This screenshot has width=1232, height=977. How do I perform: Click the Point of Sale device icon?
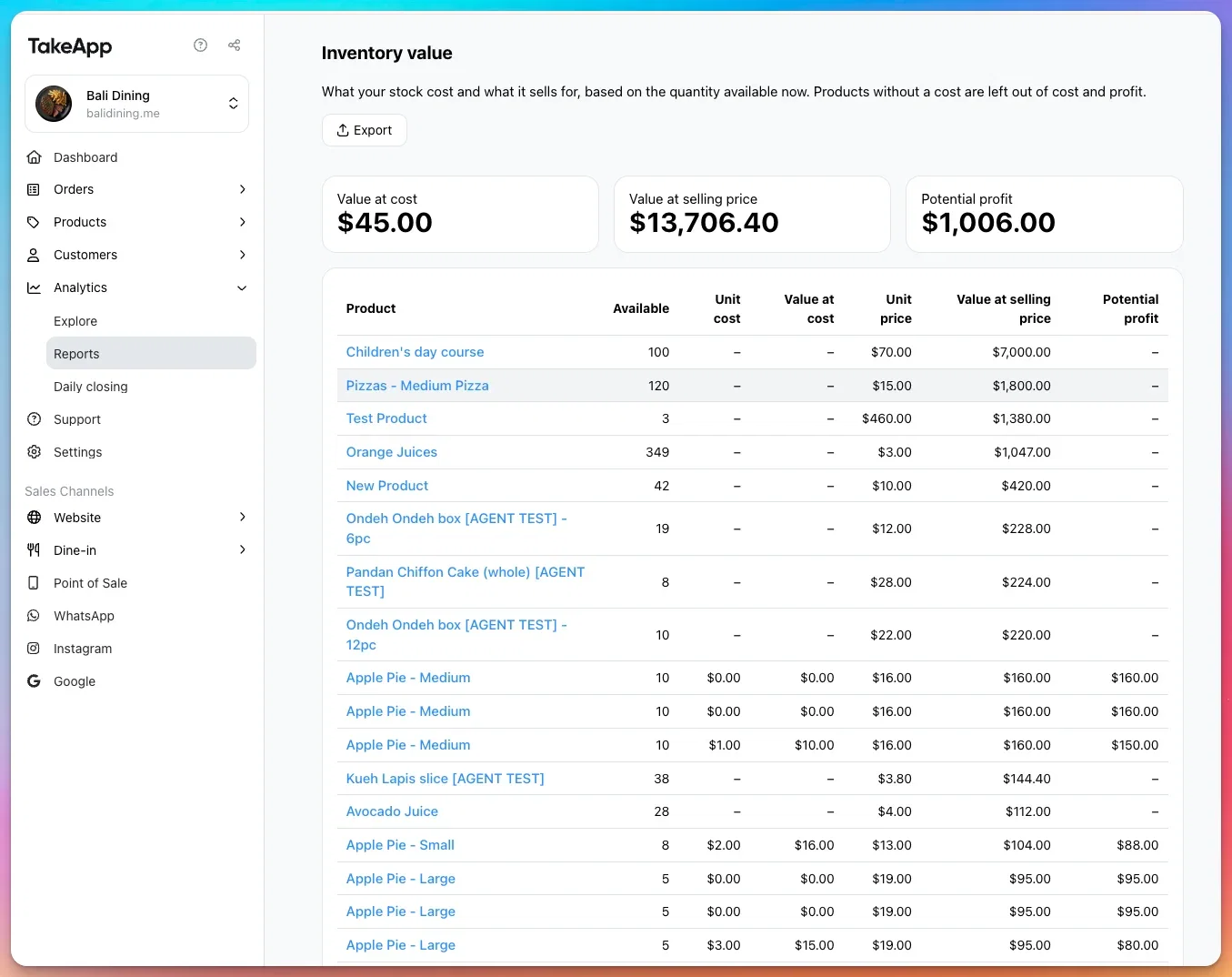34,583
